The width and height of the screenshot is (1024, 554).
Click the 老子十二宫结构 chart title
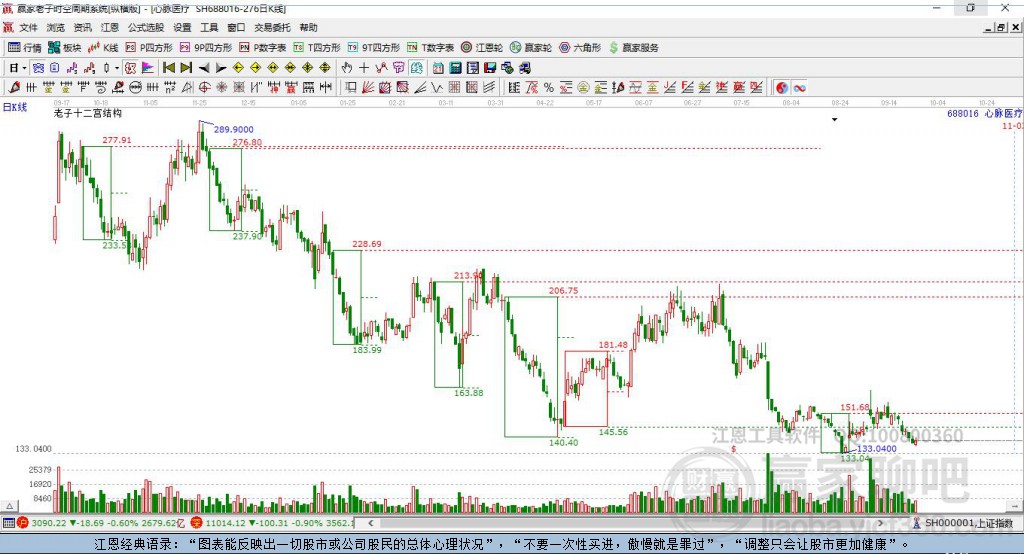[x=88, y=113]
